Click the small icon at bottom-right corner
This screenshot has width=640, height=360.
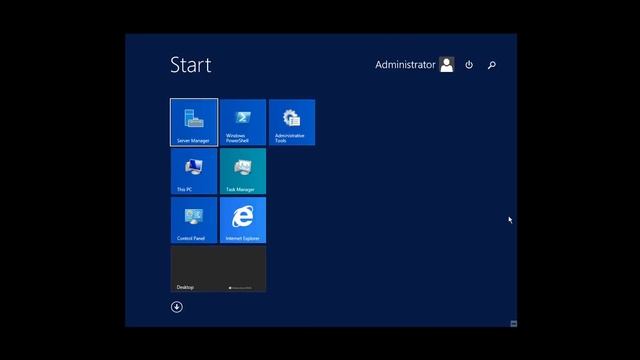513,324
